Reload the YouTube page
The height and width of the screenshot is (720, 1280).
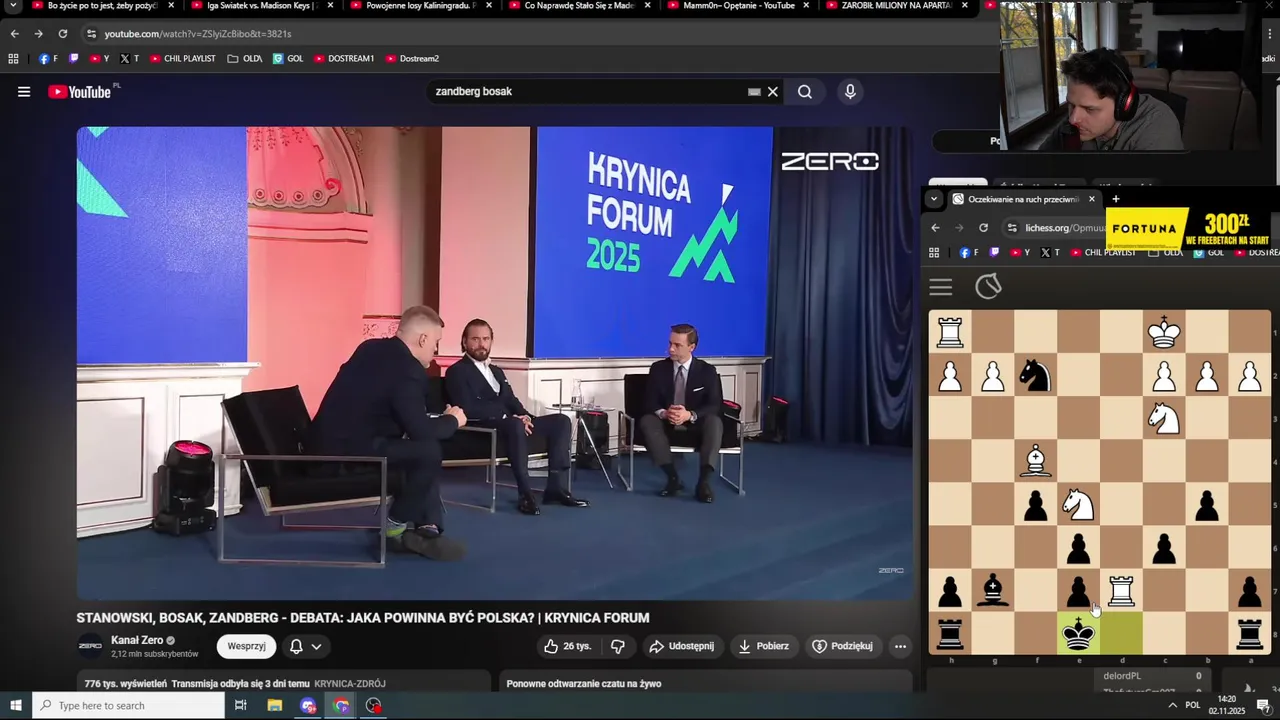(x=62, y=34)
